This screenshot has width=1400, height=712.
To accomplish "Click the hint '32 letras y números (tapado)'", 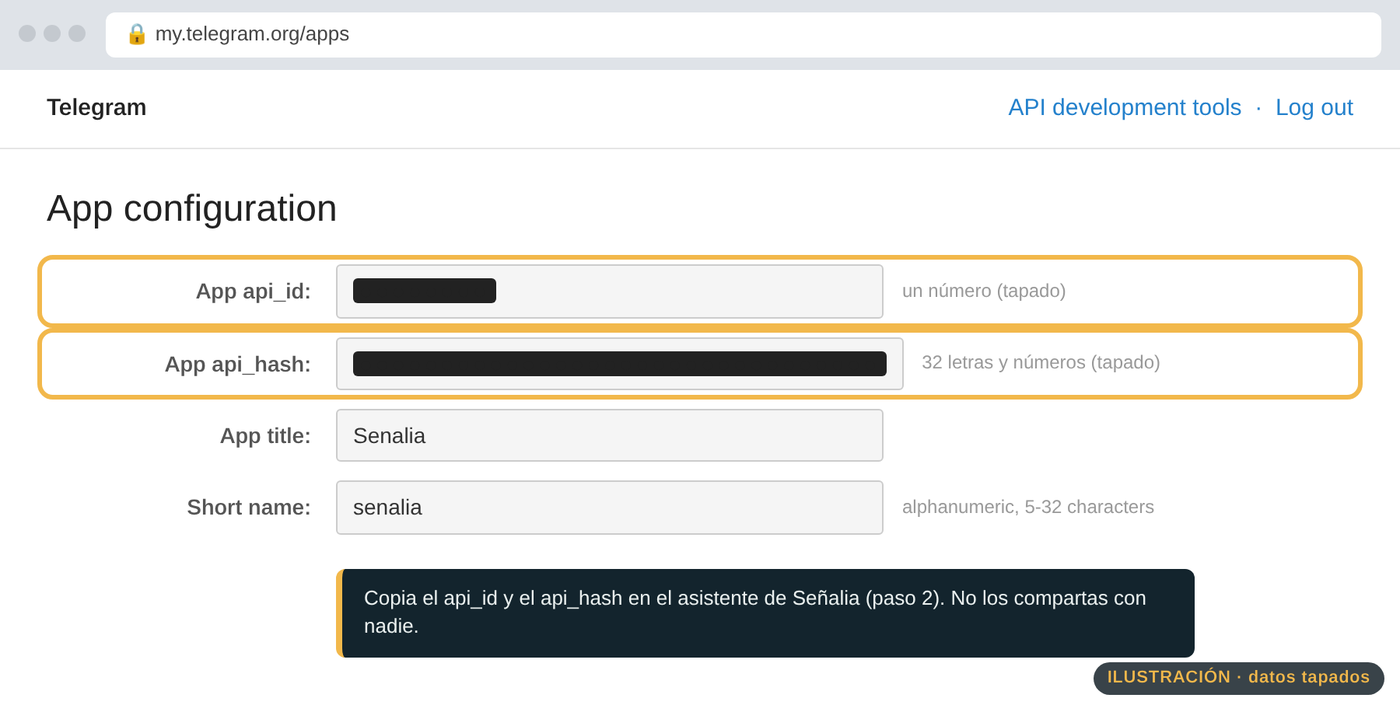I will (x=1041, y=362).
